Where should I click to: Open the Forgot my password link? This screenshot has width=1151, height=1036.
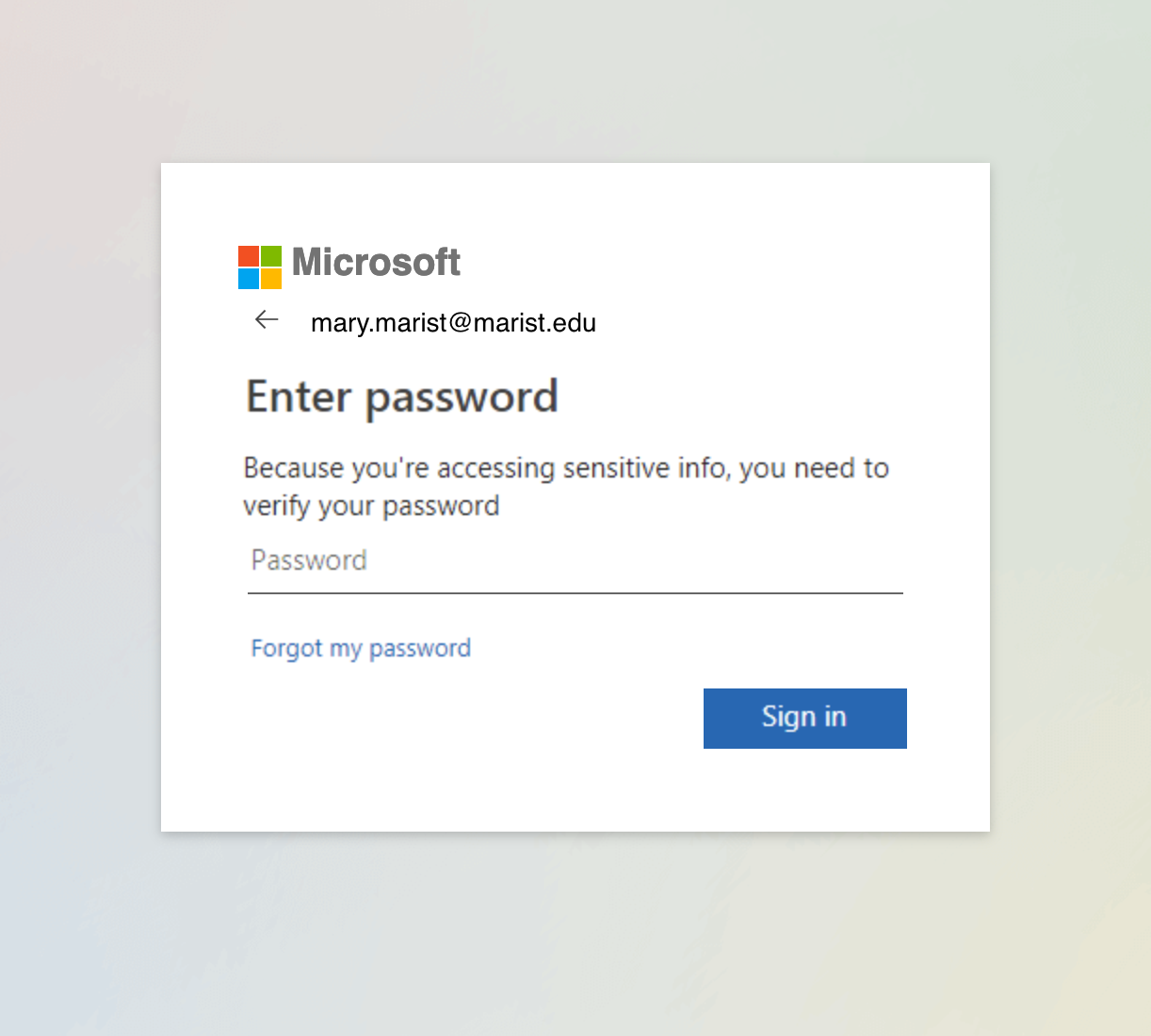(361, 648)
